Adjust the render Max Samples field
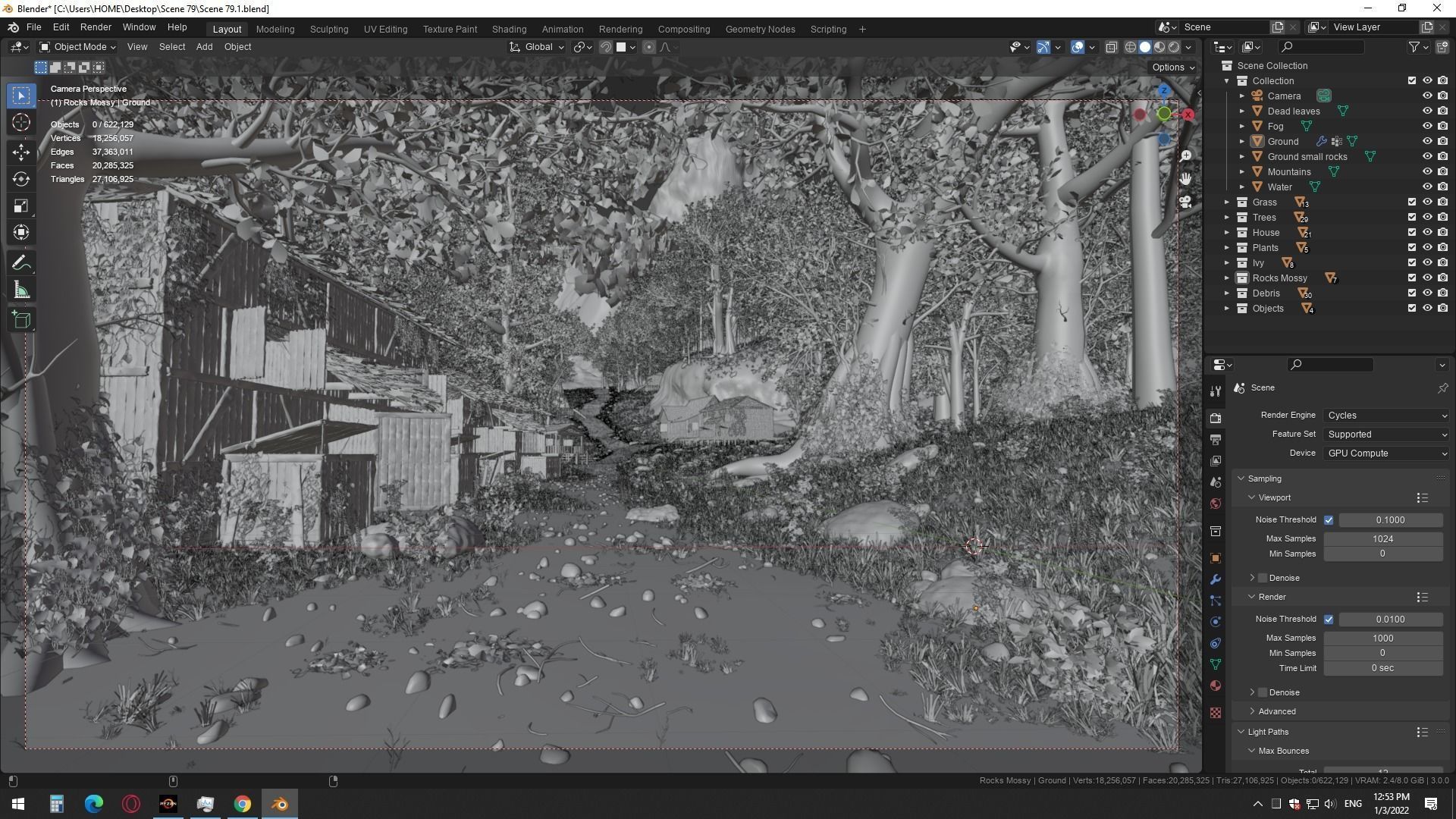Viewport: 1456px width, 819px height. 1382,639
